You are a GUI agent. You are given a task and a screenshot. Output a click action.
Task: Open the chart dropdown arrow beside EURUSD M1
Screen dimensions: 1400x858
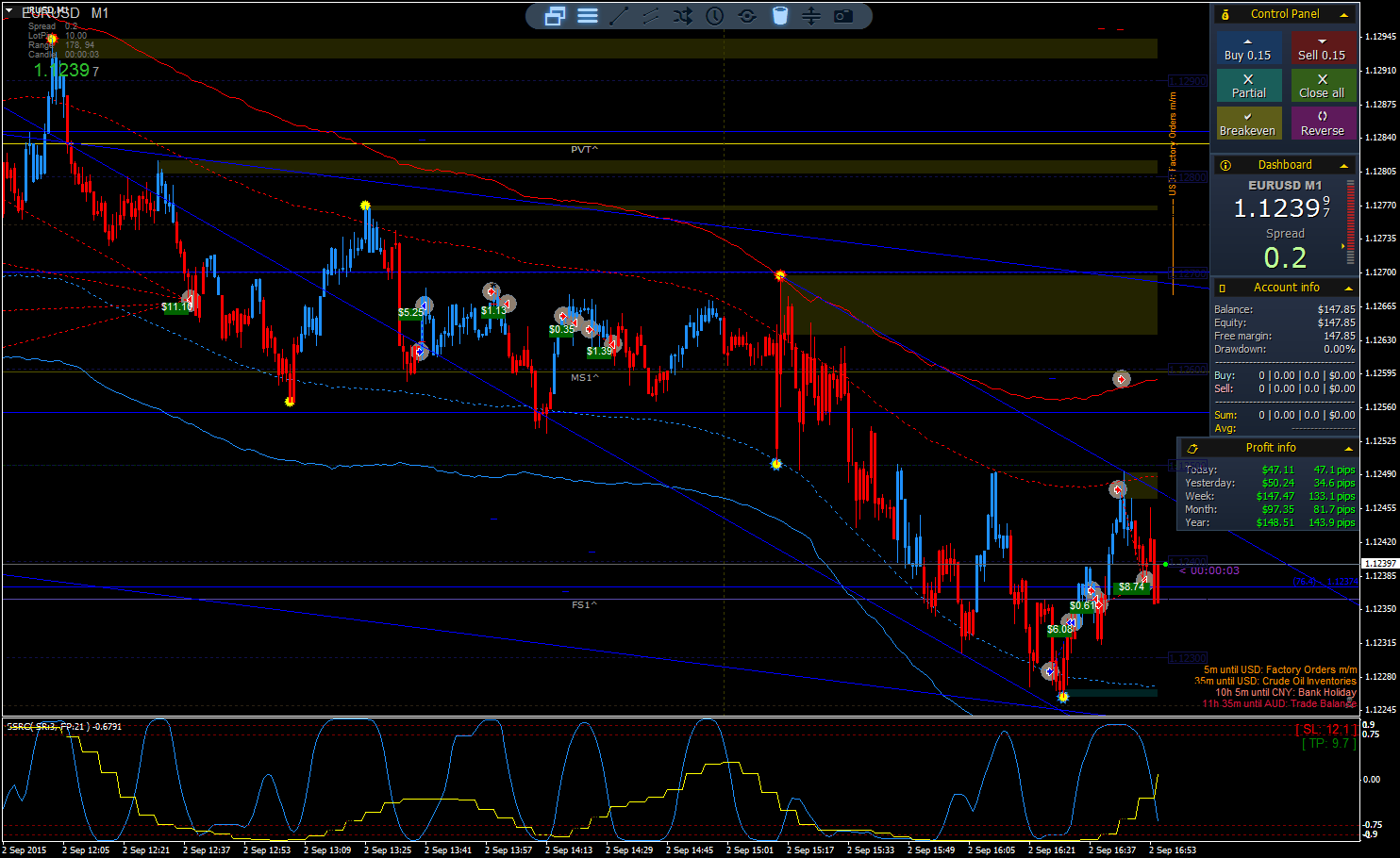tap(9, 12)
